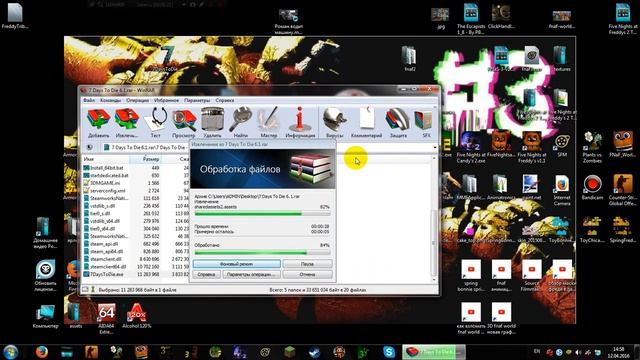Screen dimensions: 640x360
Task: Click the Удалить (Delete) toolbar icon
Action: [212, 122]
